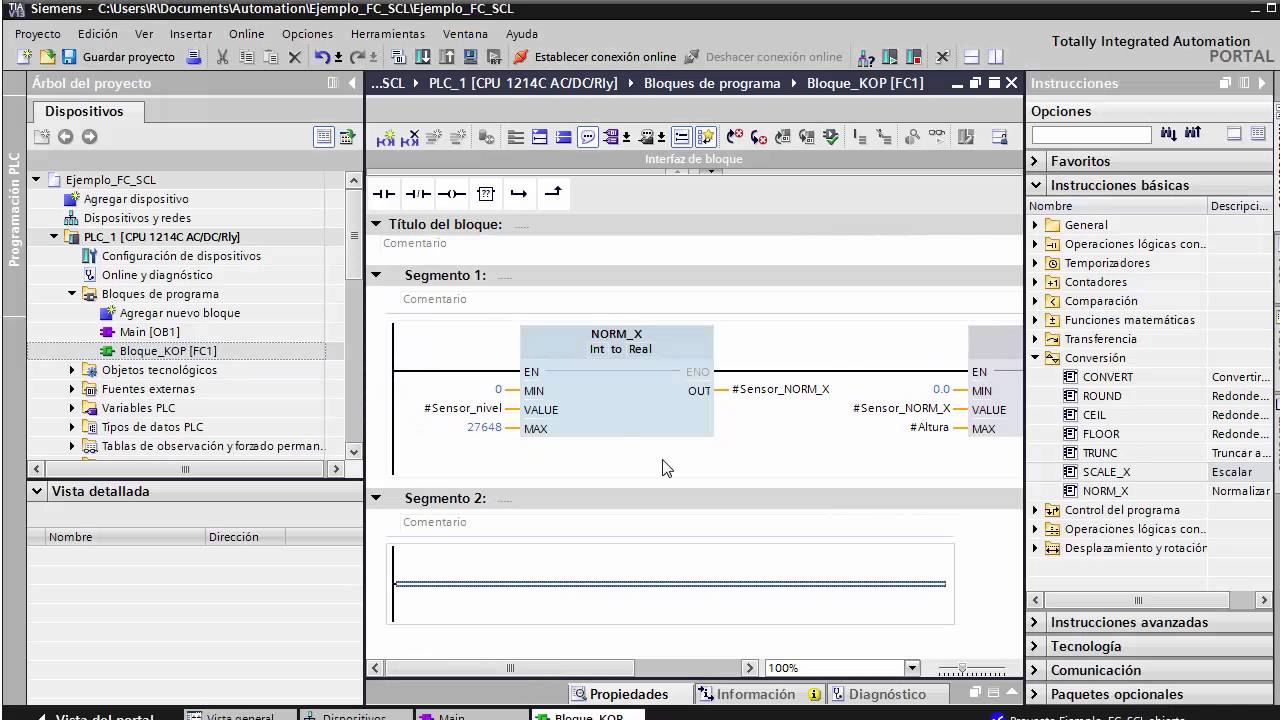Expand Instrucciones avanzadas section
This screenshot has height=720, width=1280.
[x=1036, y=622]
